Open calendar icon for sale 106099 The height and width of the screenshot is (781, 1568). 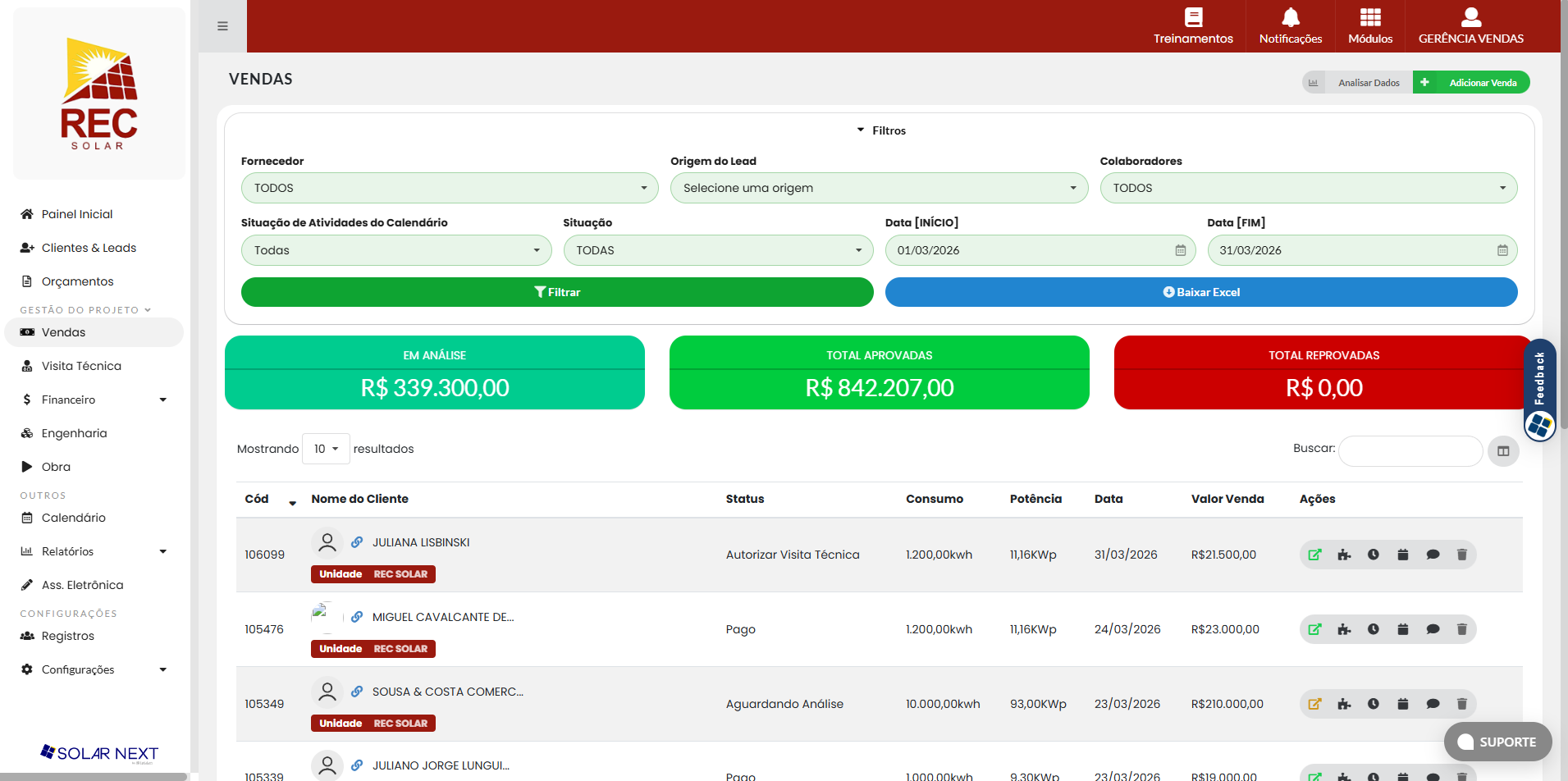[x=1403, y=555]
